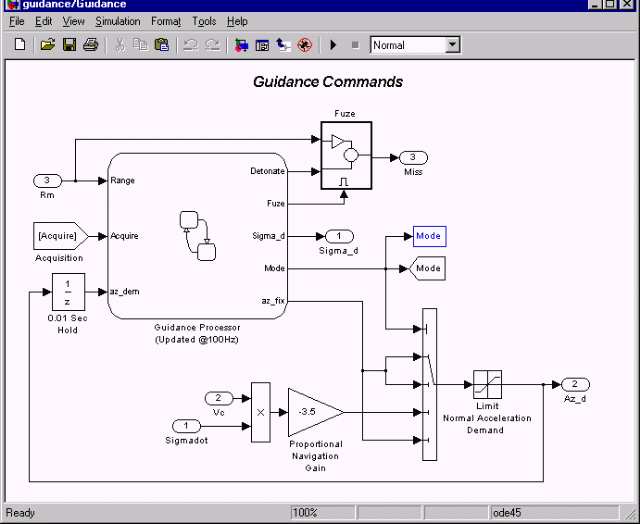Select the Rm input port block

click(x=47, y=180)
